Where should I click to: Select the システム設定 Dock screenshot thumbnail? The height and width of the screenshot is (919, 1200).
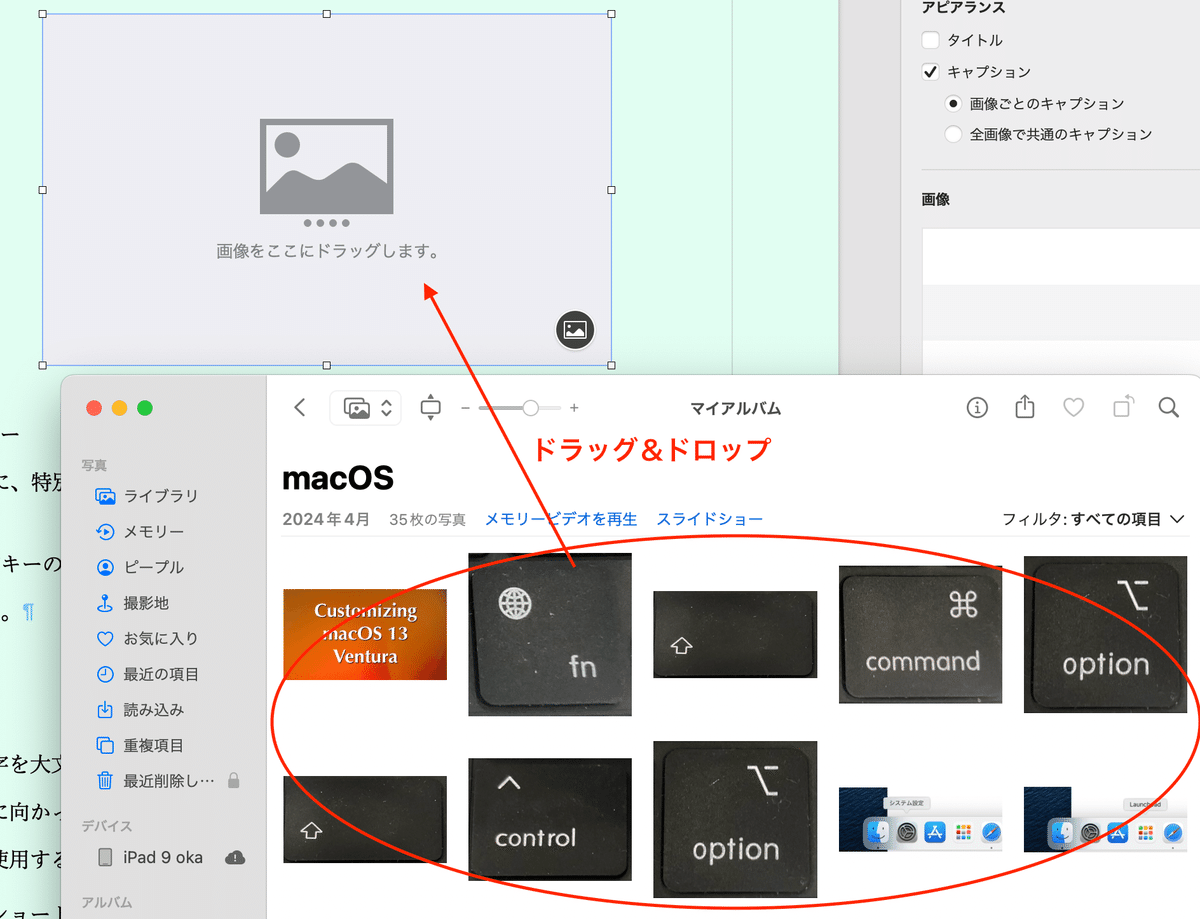point(921,819)
